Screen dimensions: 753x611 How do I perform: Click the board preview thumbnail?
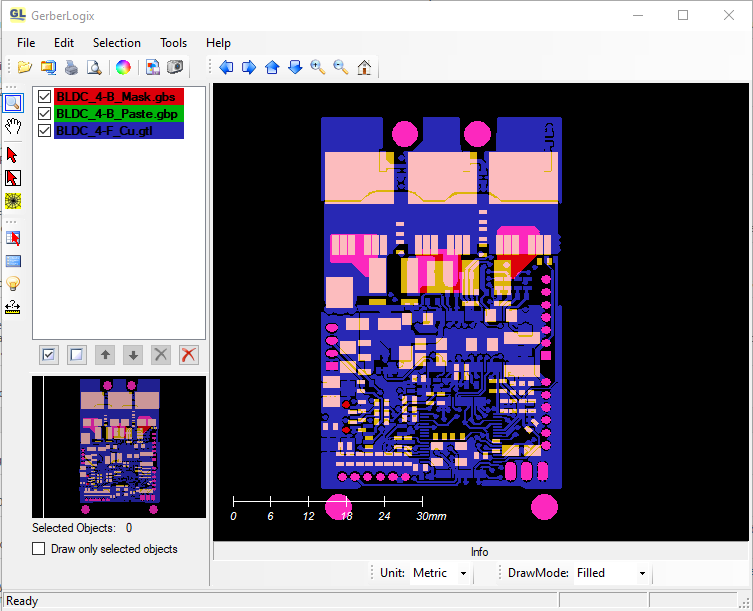point(119,445)
